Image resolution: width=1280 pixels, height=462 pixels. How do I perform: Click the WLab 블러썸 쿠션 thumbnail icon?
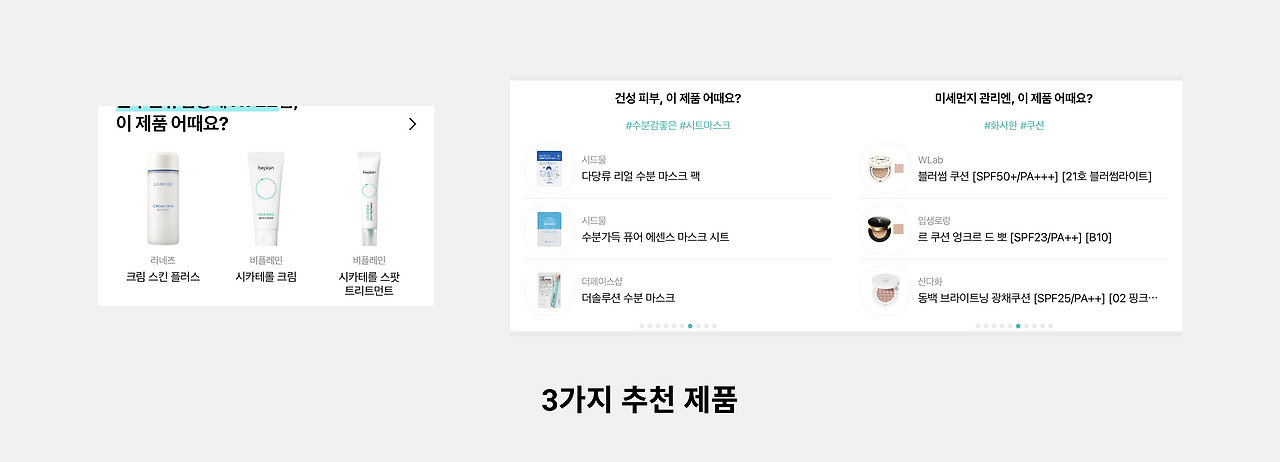885,168
